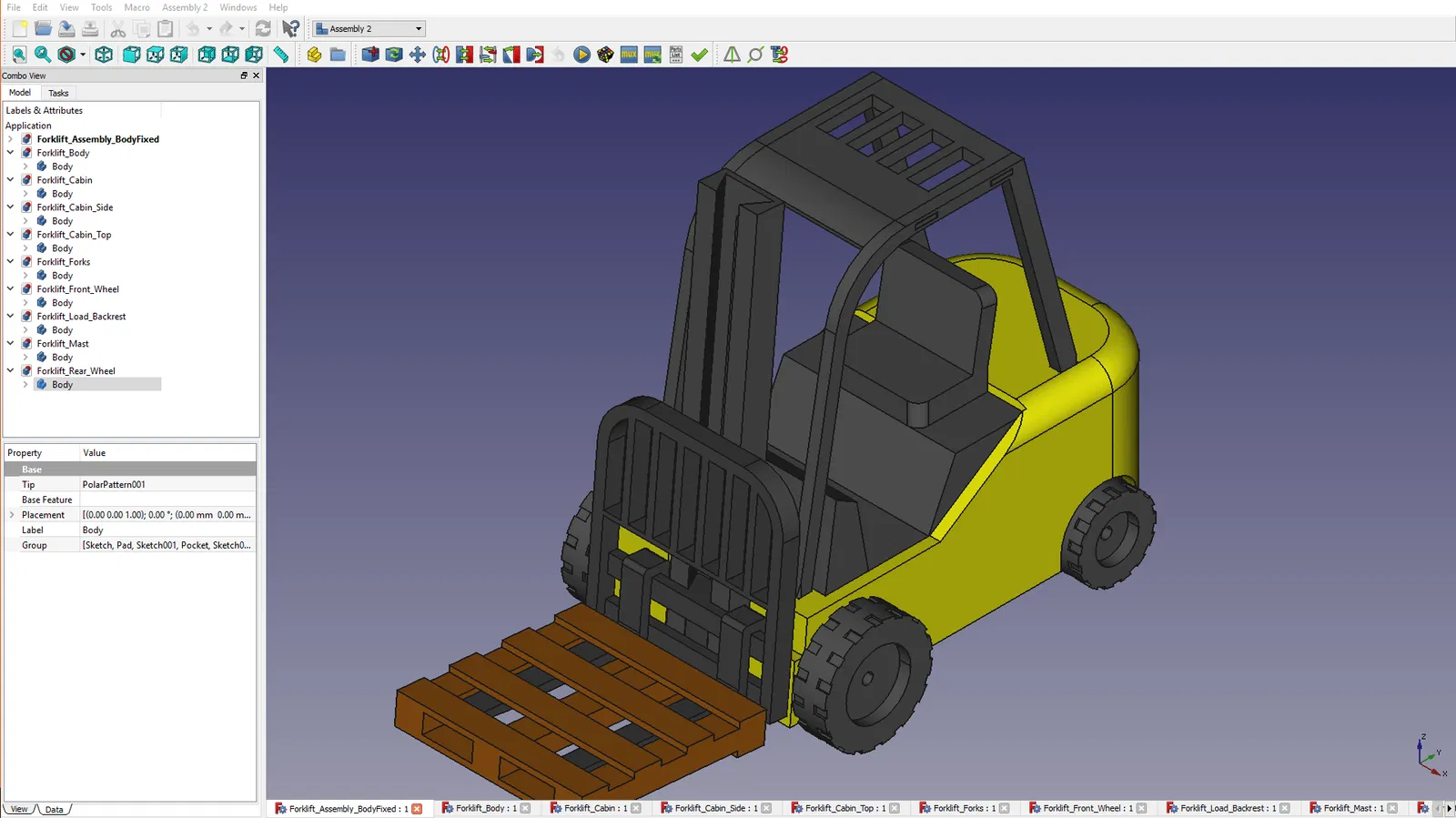Open the Redo history dropdown arrow
1456x818 pixels.
click(242, 29)
